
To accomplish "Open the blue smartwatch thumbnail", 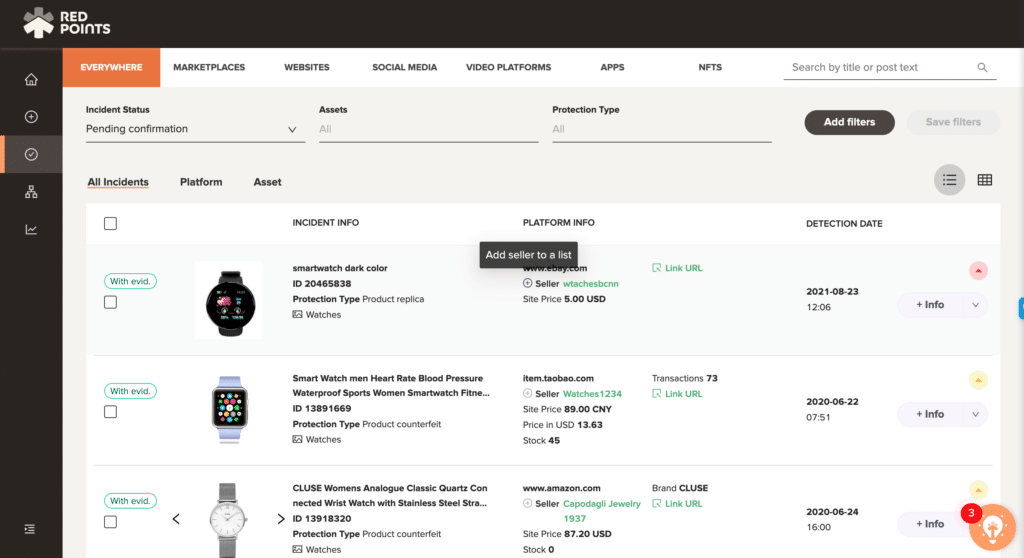I will (230, 410).
